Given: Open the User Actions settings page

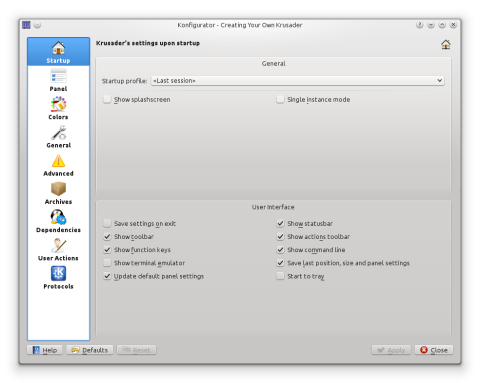Looking at the screenshot, I should click(58, 249).
